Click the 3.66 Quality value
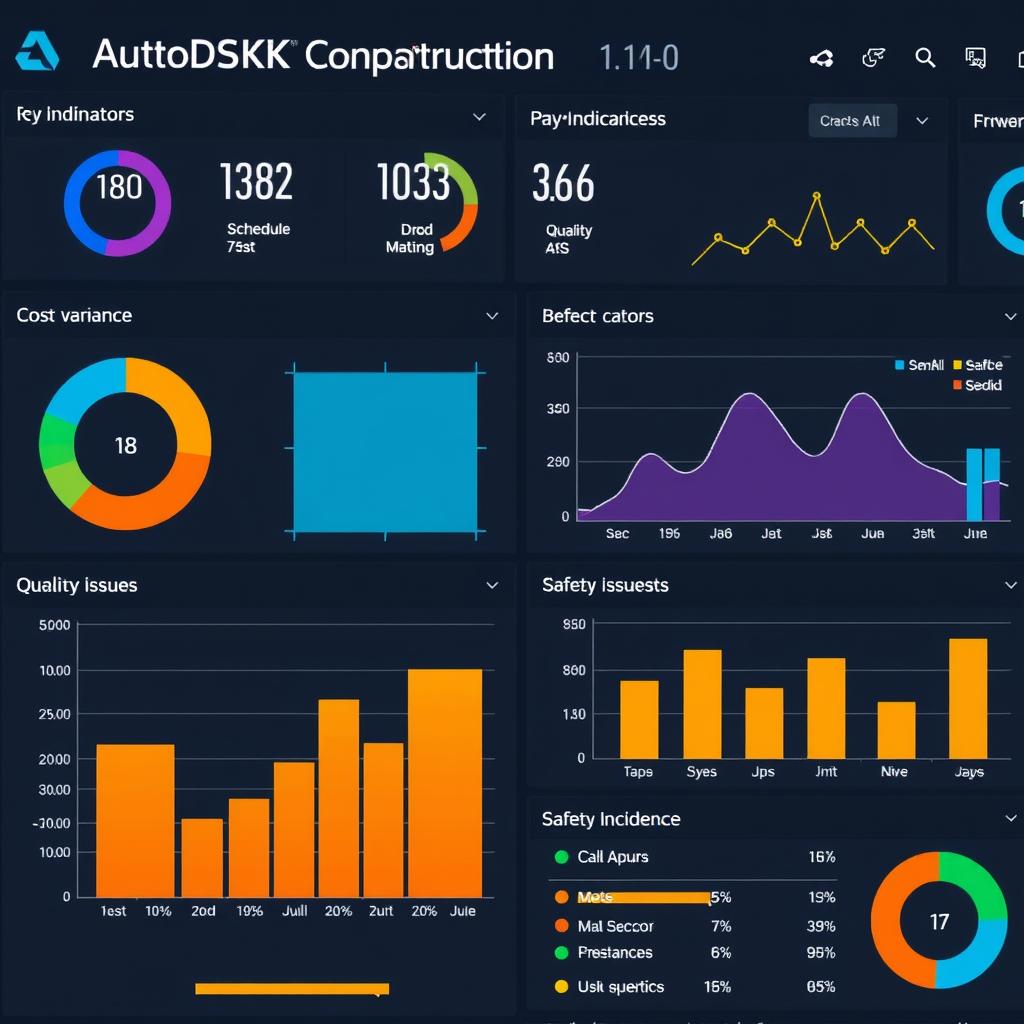 (x=563, y=183)
